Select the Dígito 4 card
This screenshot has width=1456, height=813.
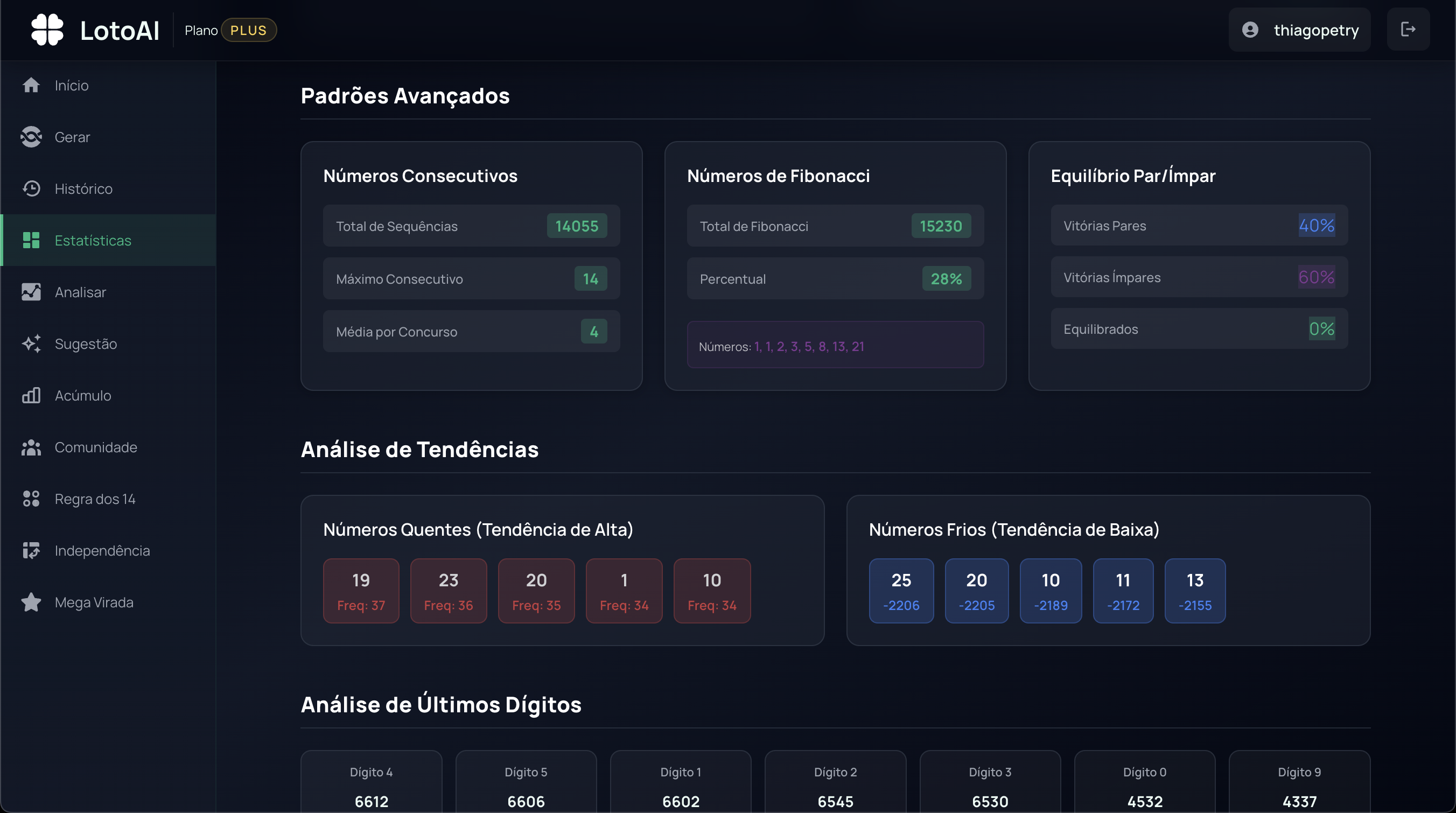click(x=372, y=782)
